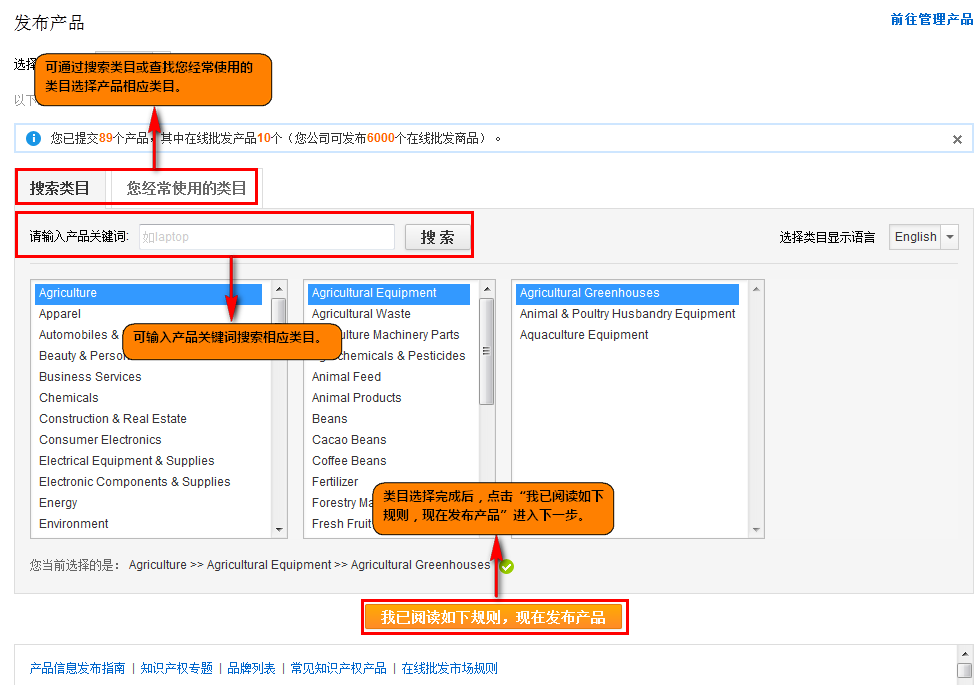Choose Animal Feed subcategory

[346, 377]
